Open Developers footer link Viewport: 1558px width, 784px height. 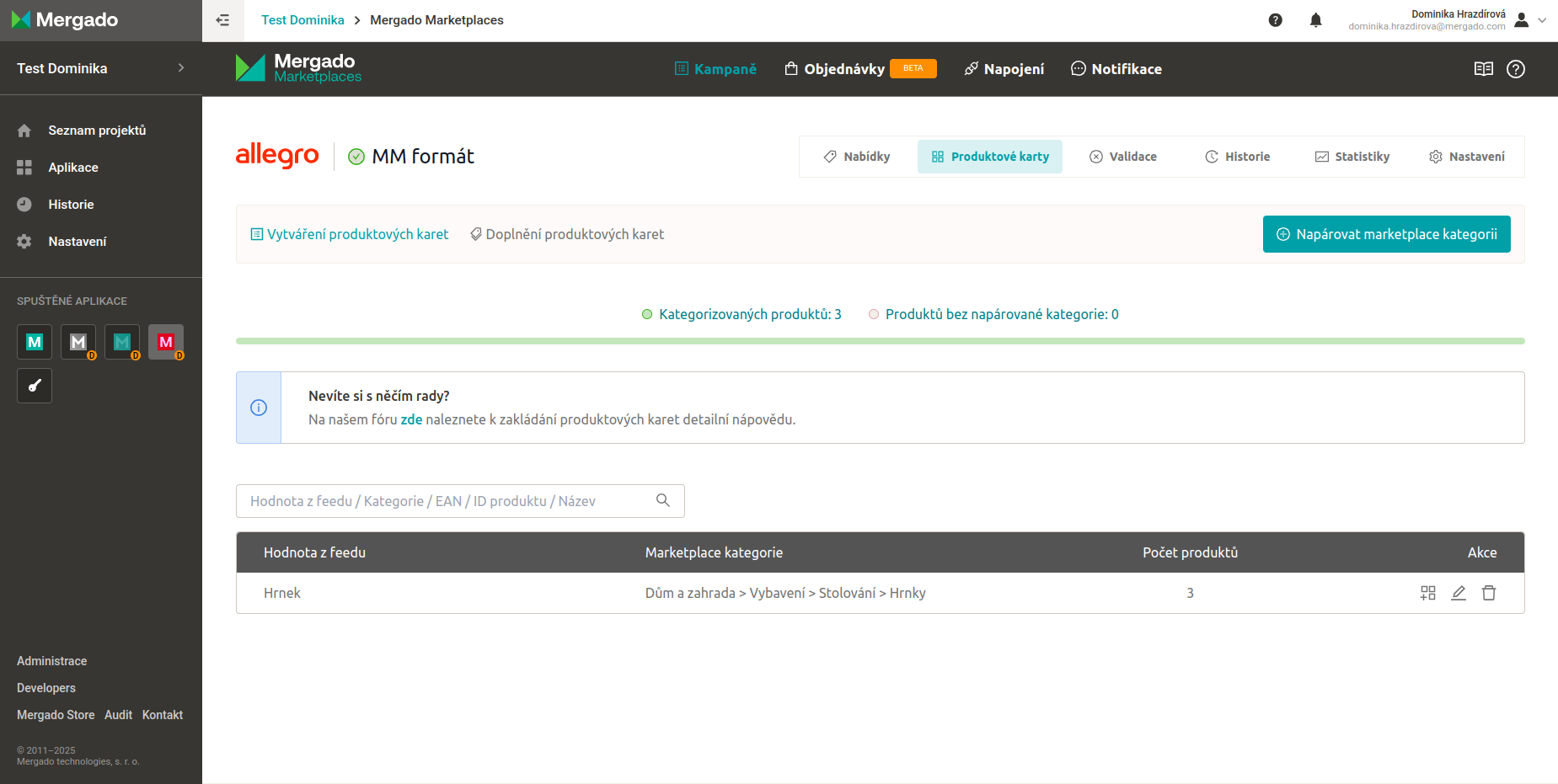point(46,688)
